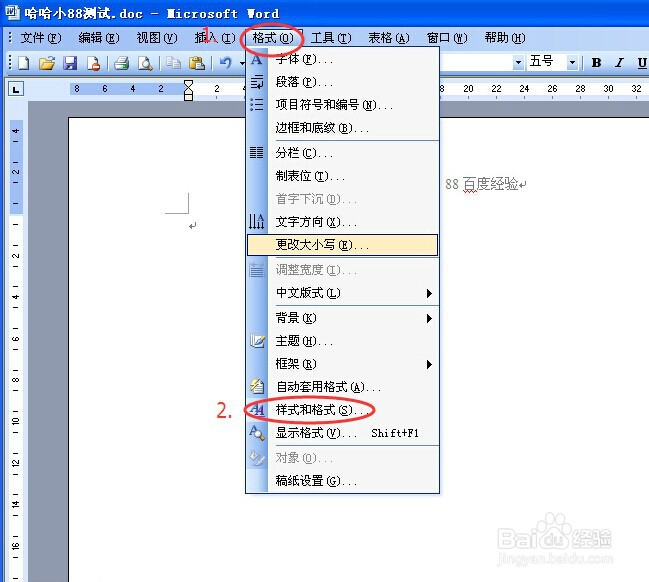Screen dimensions: 649x582
Task: Click the Print icon
Action: click(x=121, y=63)
